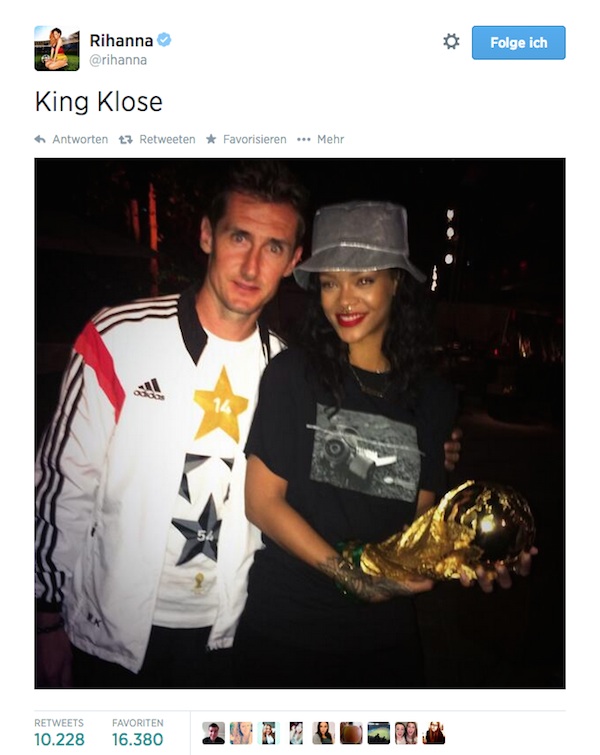Click the star icon for Favorisieren
This screenshot has height=755, width=600.
pos(211,139)
